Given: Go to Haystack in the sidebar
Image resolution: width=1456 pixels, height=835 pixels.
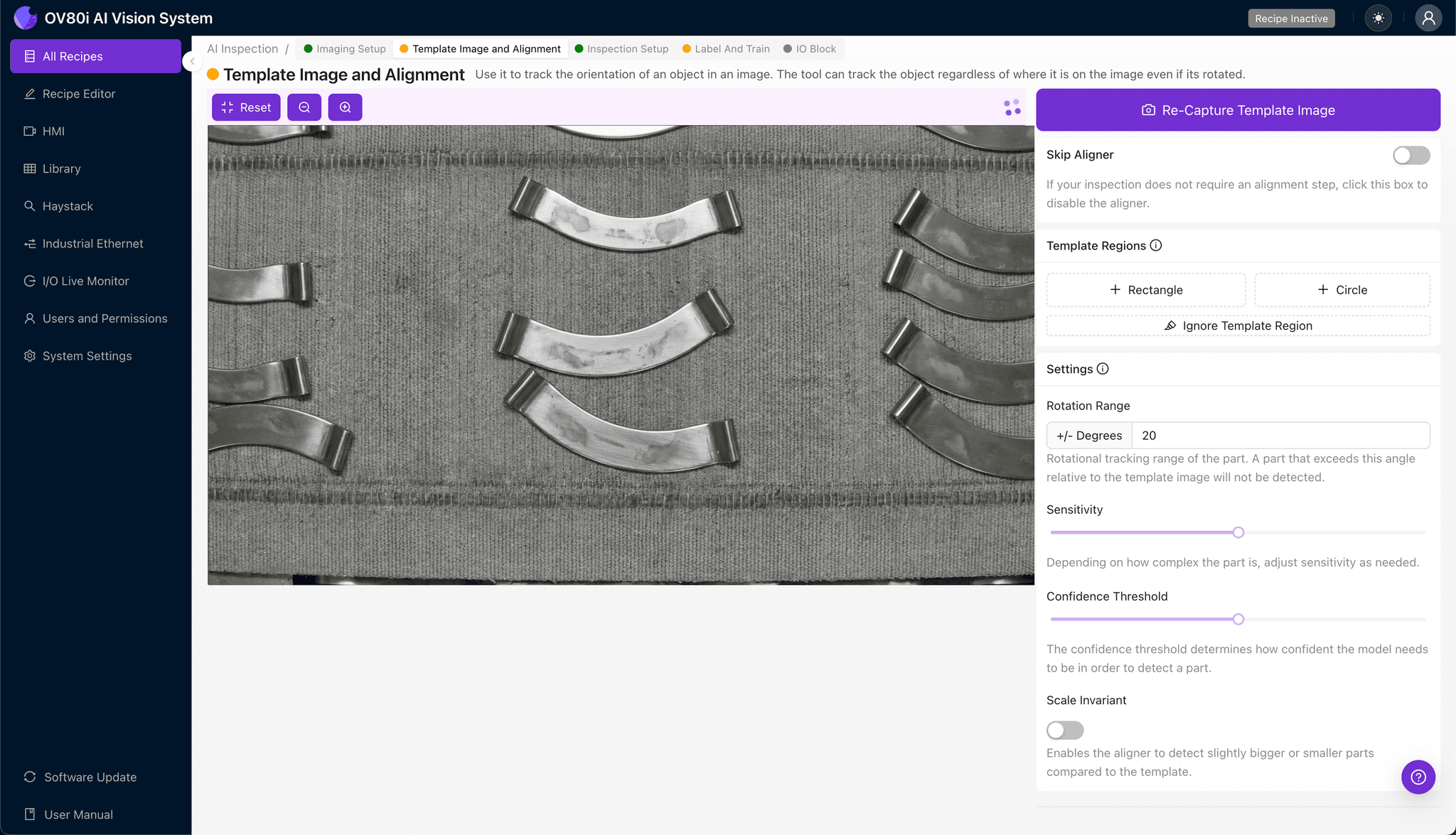Looking at the screenshot, I should click(x=68, y=206).
